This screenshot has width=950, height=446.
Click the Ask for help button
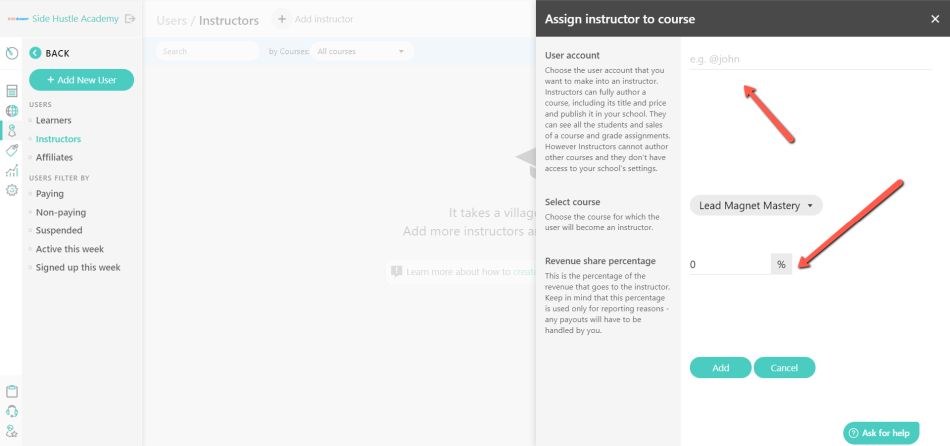tap(881, 433)
